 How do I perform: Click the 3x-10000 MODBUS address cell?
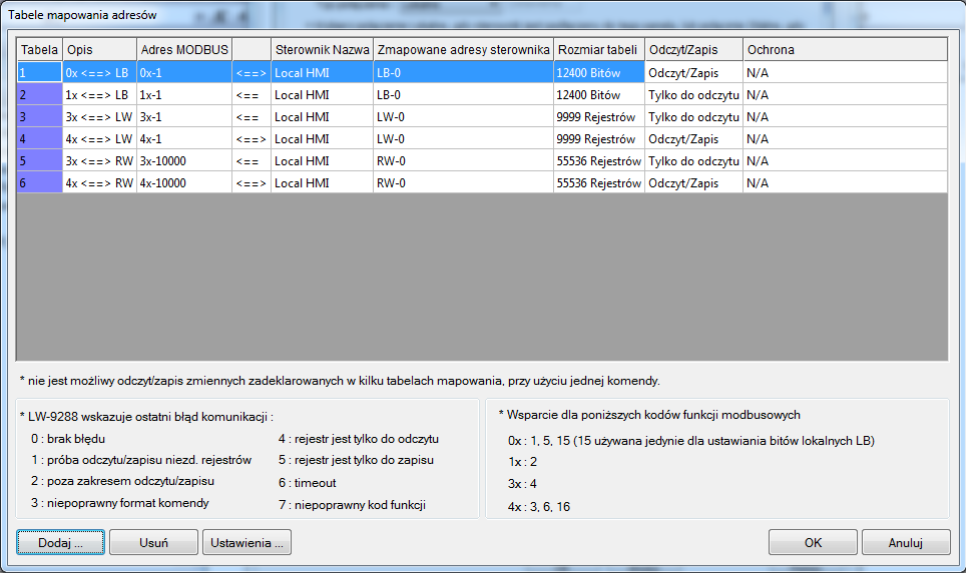(x=184, y=161)
